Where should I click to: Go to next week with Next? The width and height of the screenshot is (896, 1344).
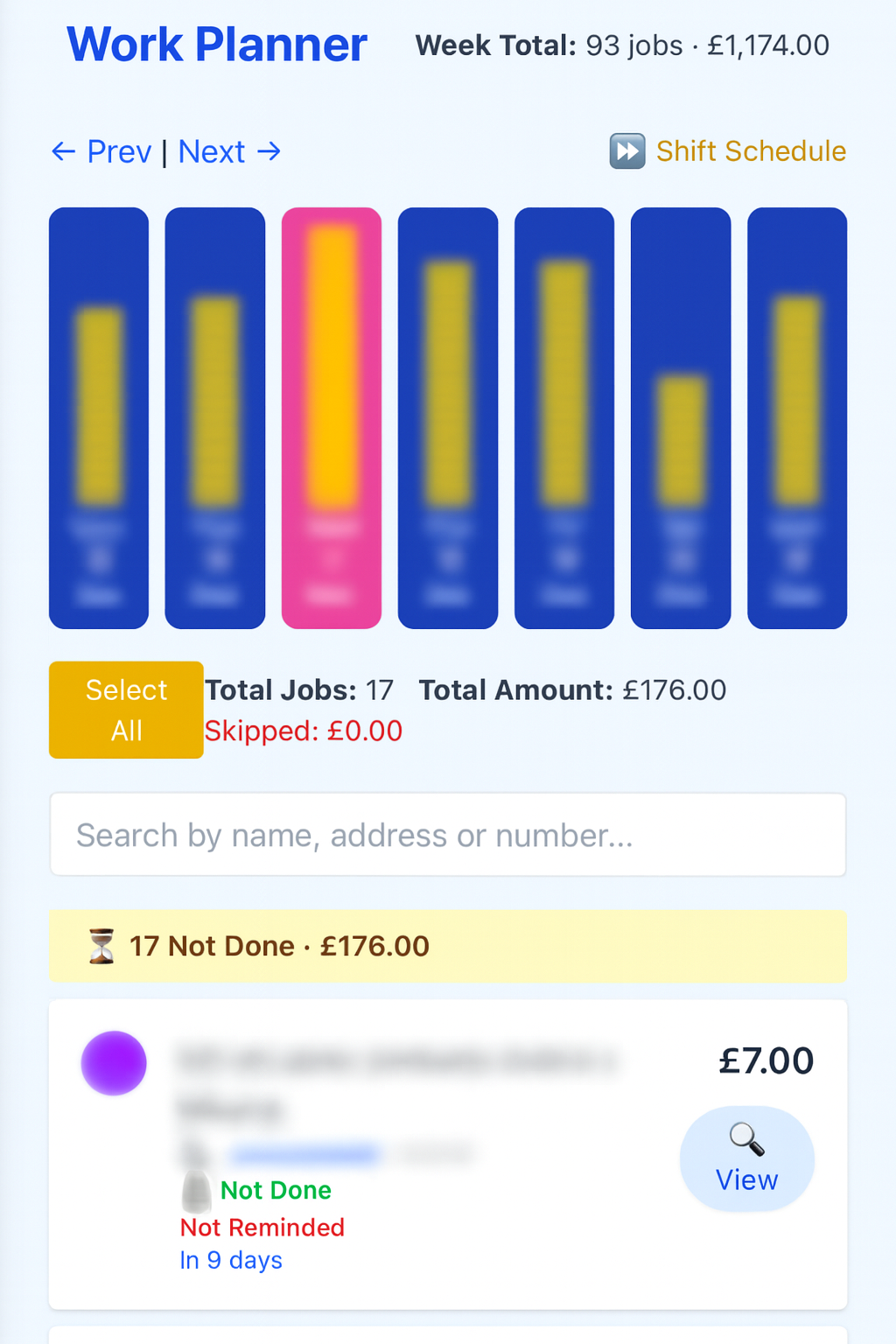(x=212, y=151)
